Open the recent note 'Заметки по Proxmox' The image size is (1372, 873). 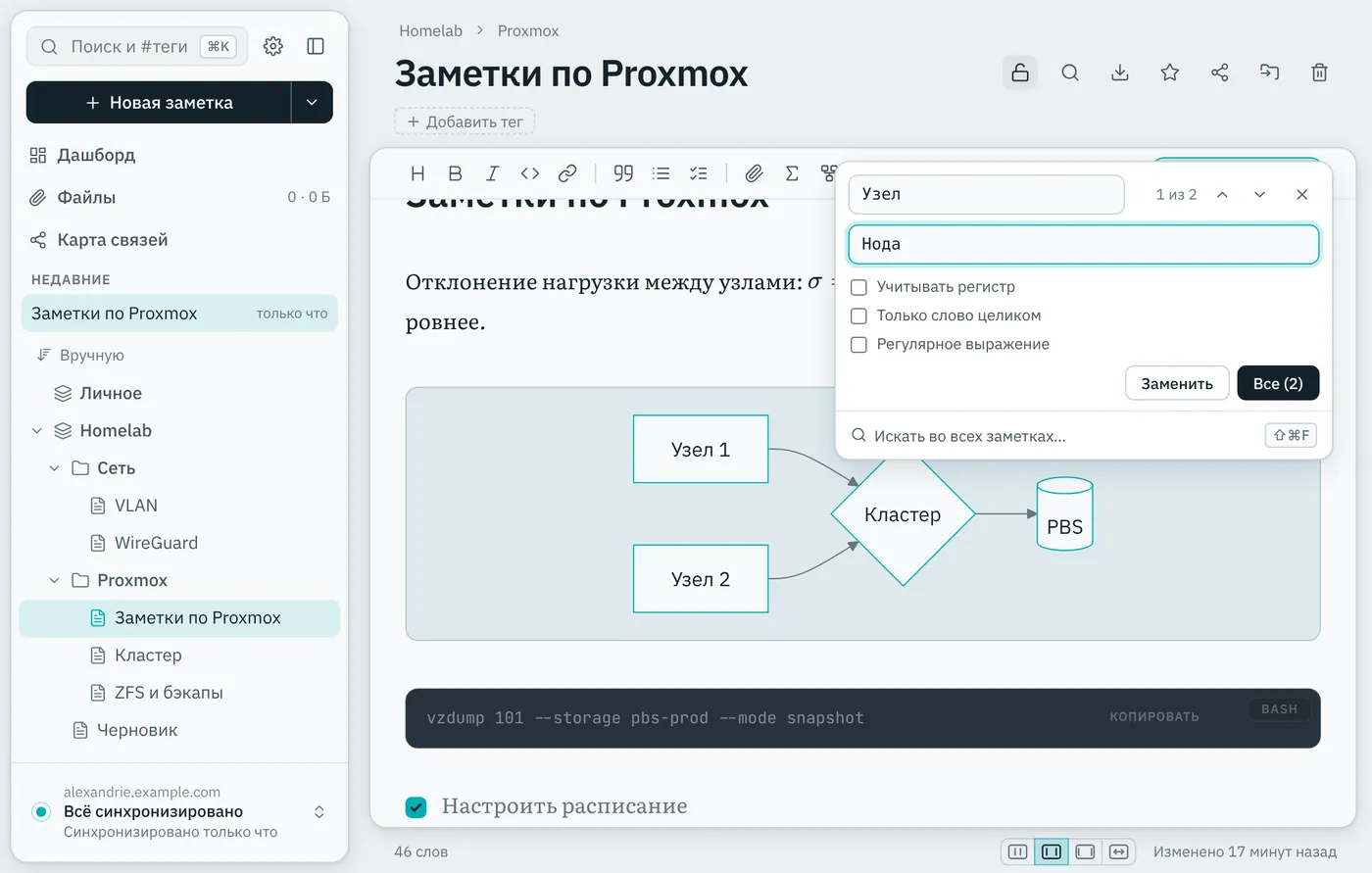point(179,314)
